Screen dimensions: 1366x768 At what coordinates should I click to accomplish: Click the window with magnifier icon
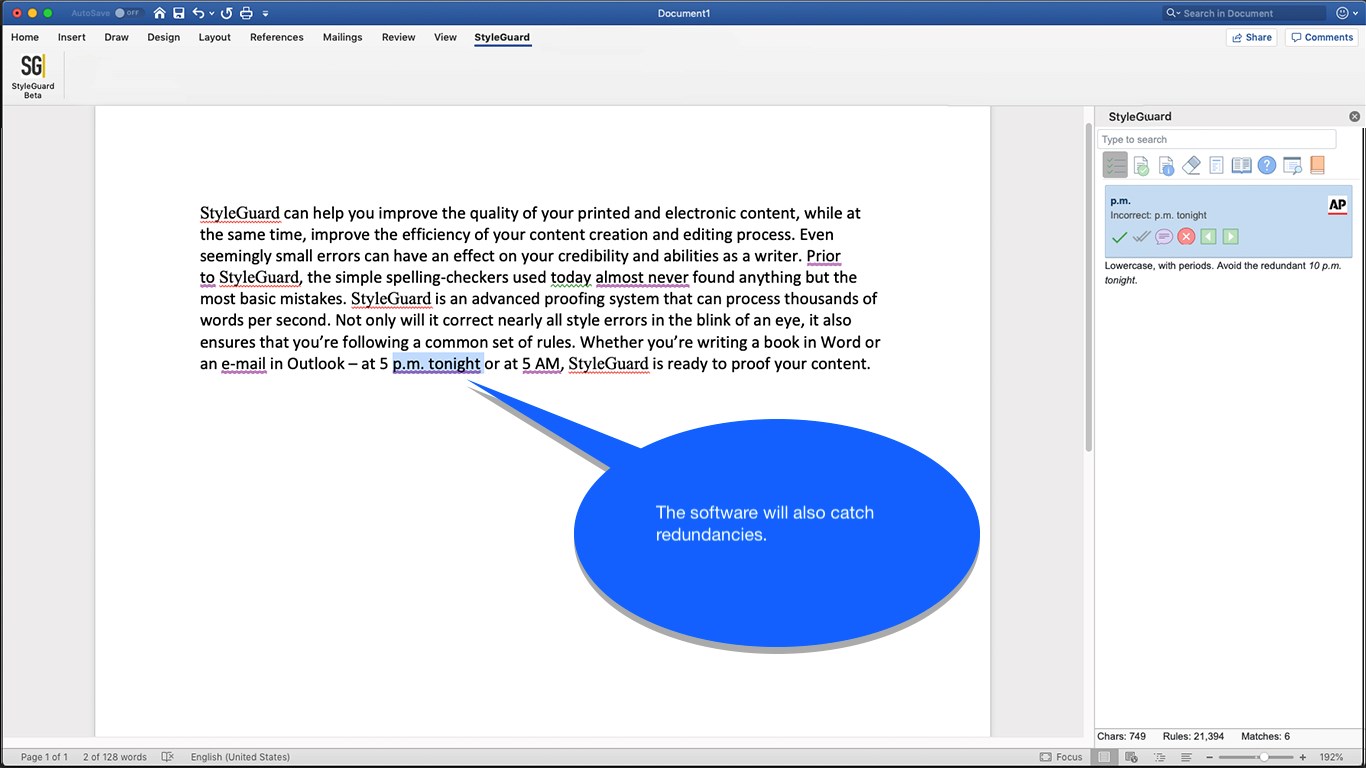point(1292,165)
